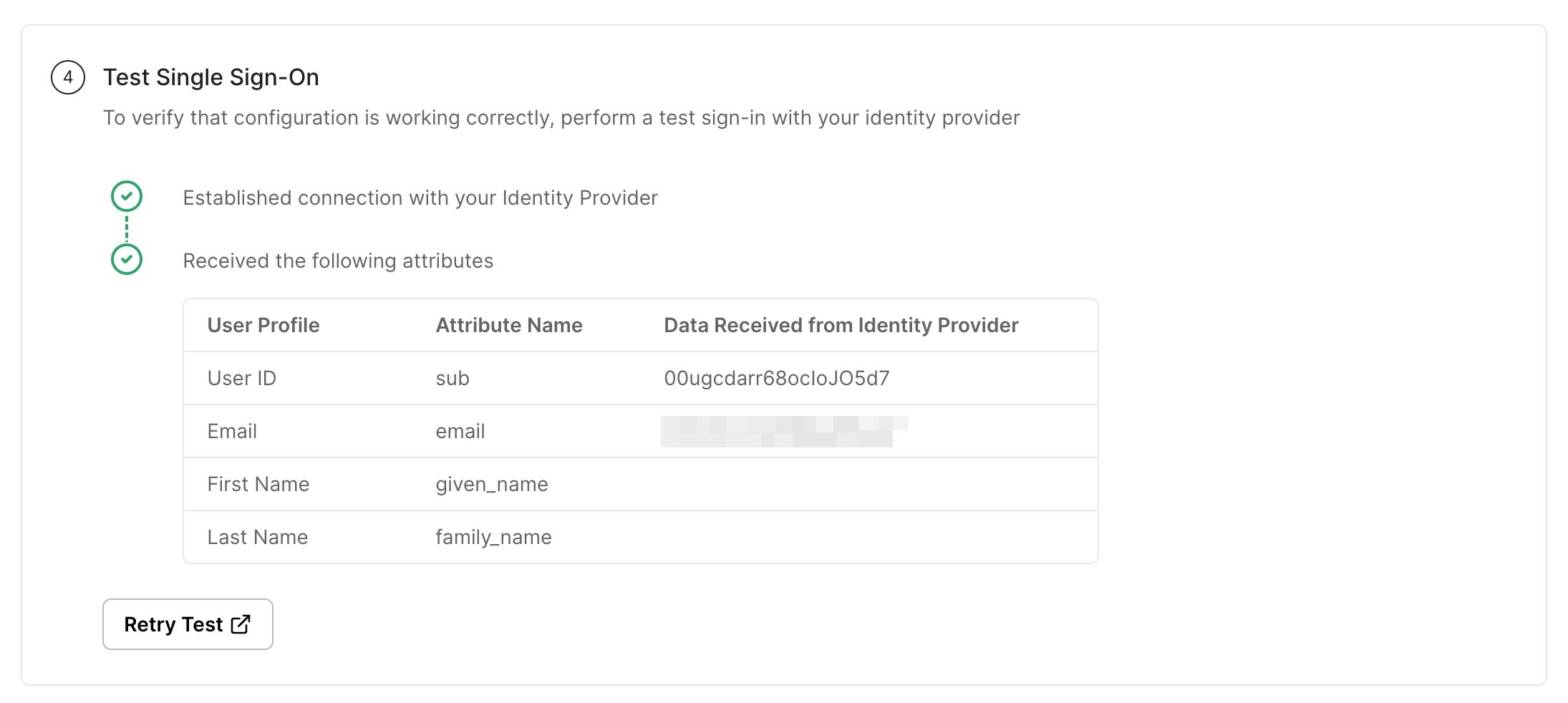This screenshot has width=1568, height=703.
Task: Click the Test Single Sign-On heading
Action: pos(211,77)
